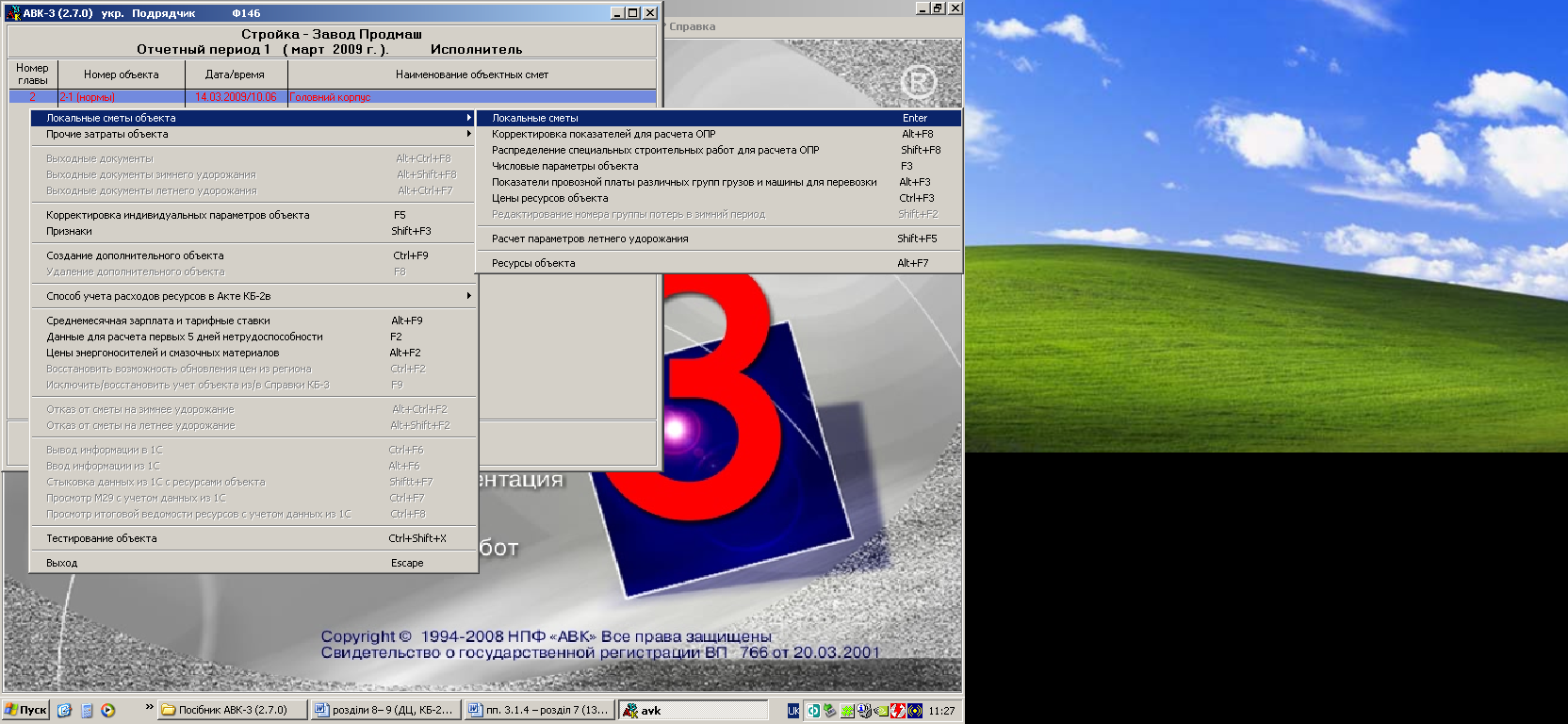Open Показатели провозной платы различных групп грузов
Screen dimensions: 1568x724
(x=718, y=182)
